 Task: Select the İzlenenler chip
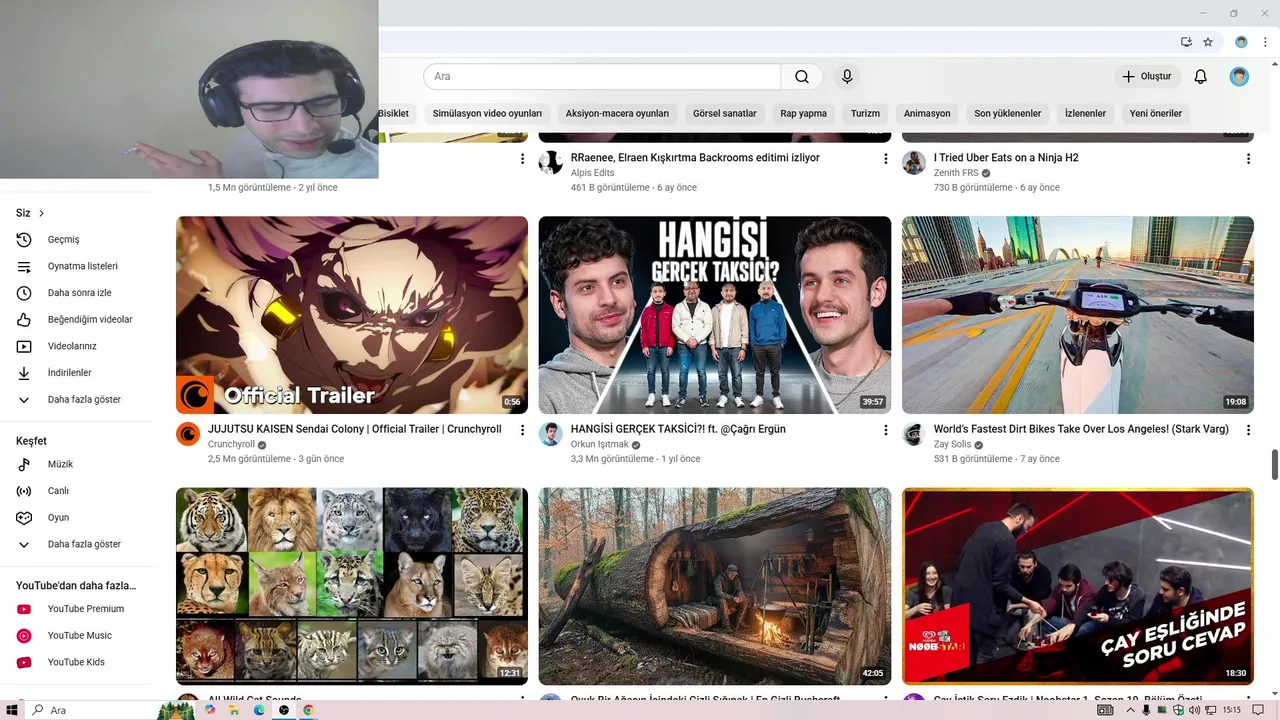(1085, 113)
